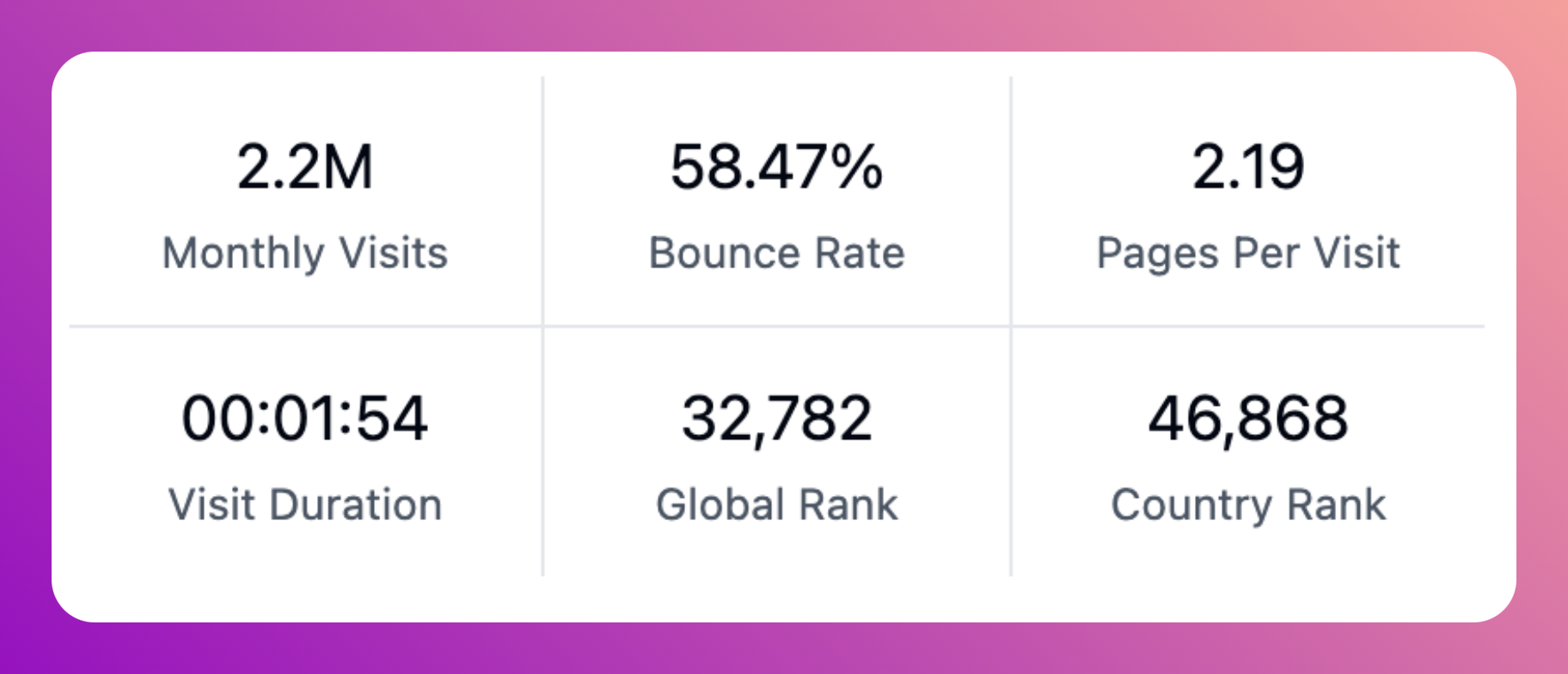Click the M suffix in 2.2M
Viewport: 1568px width, 674px height.
[x=349, y=167]
